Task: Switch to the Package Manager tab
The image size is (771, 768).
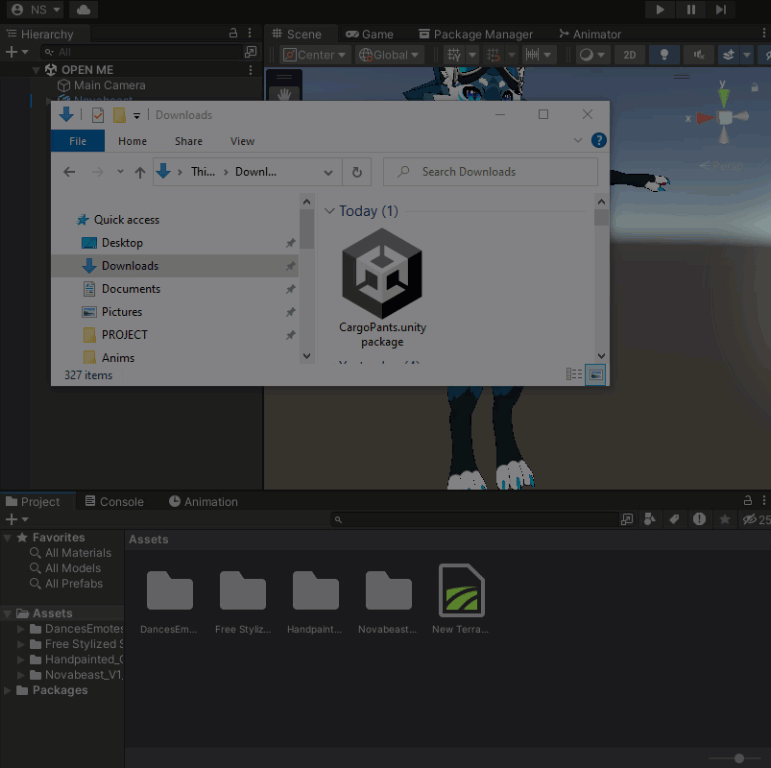Action: [x=476, y=34]
